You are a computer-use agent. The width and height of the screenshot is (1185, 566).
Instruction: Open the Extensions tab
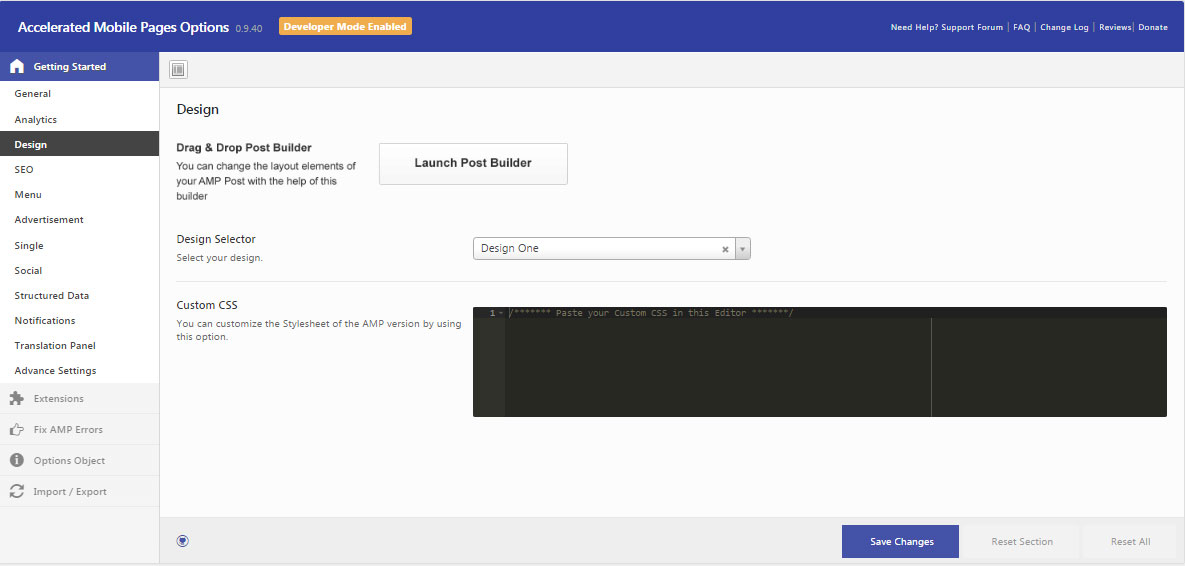point(79,398)
